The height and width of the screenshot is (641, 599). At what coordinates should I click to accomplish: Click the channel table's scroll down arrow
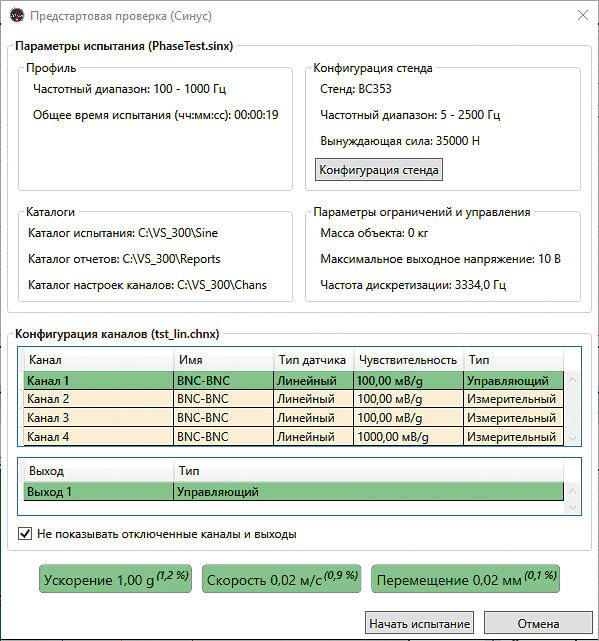[x=572, y=438]
